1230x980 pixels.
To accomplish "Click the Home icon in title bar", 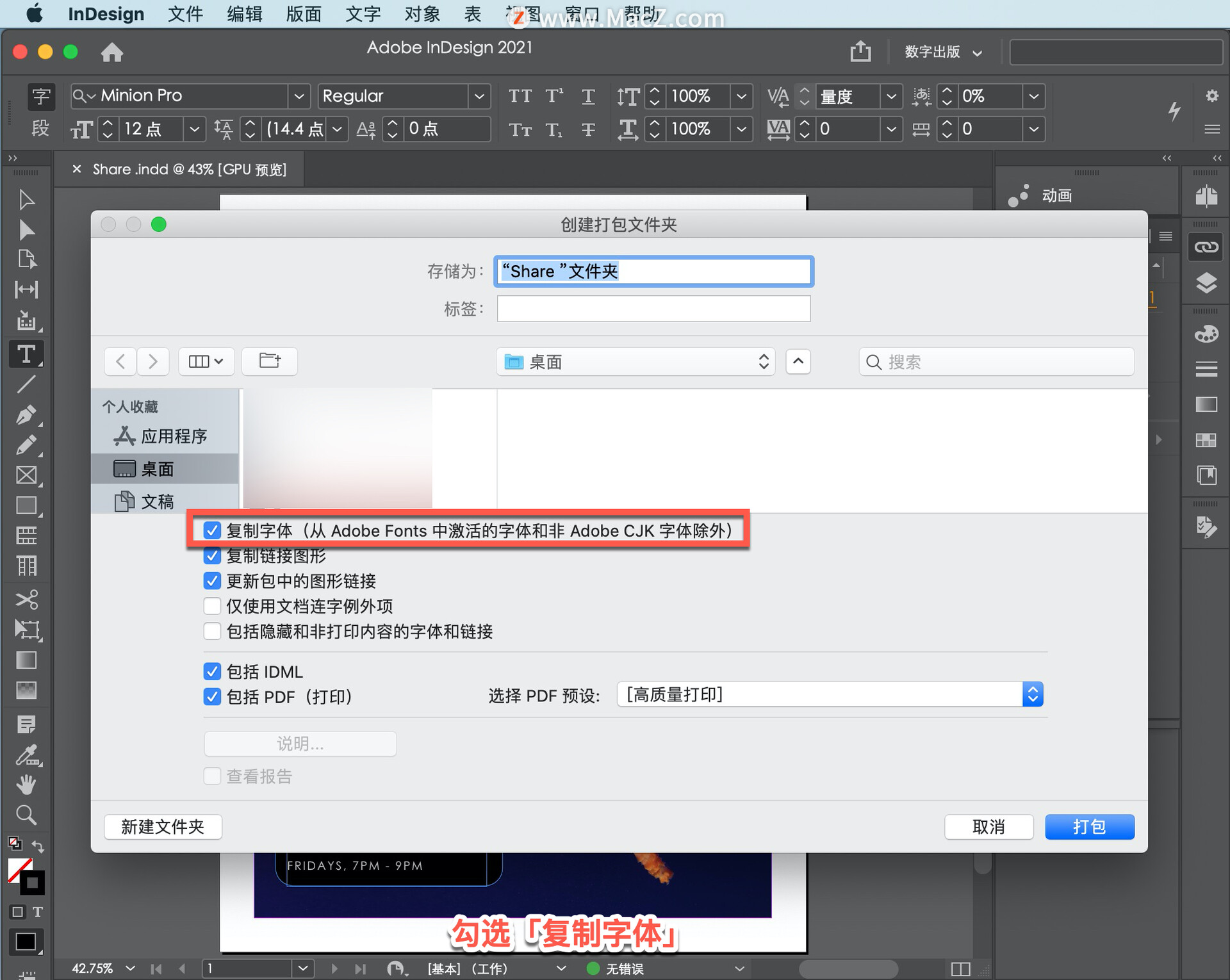I will (x=112, y=53).
